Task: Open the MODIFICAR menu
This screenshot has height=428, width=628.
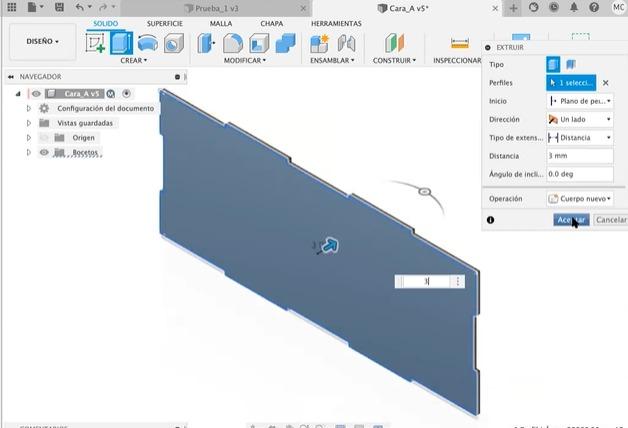Action: [245, 60]
